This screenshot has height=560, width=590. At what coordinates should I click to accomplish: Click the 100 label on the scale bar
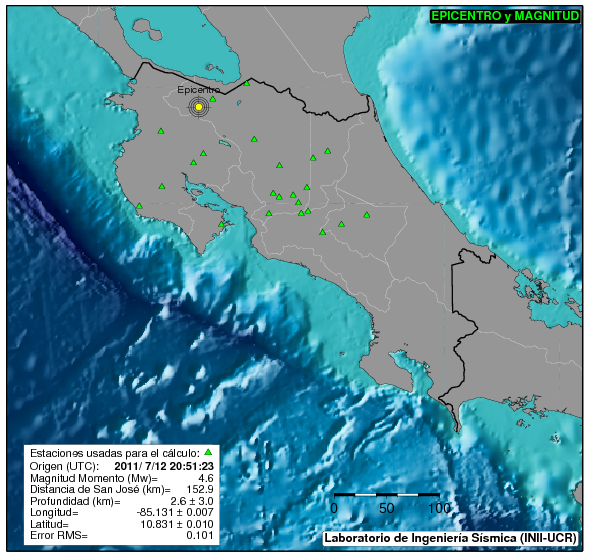coord(439,508)
